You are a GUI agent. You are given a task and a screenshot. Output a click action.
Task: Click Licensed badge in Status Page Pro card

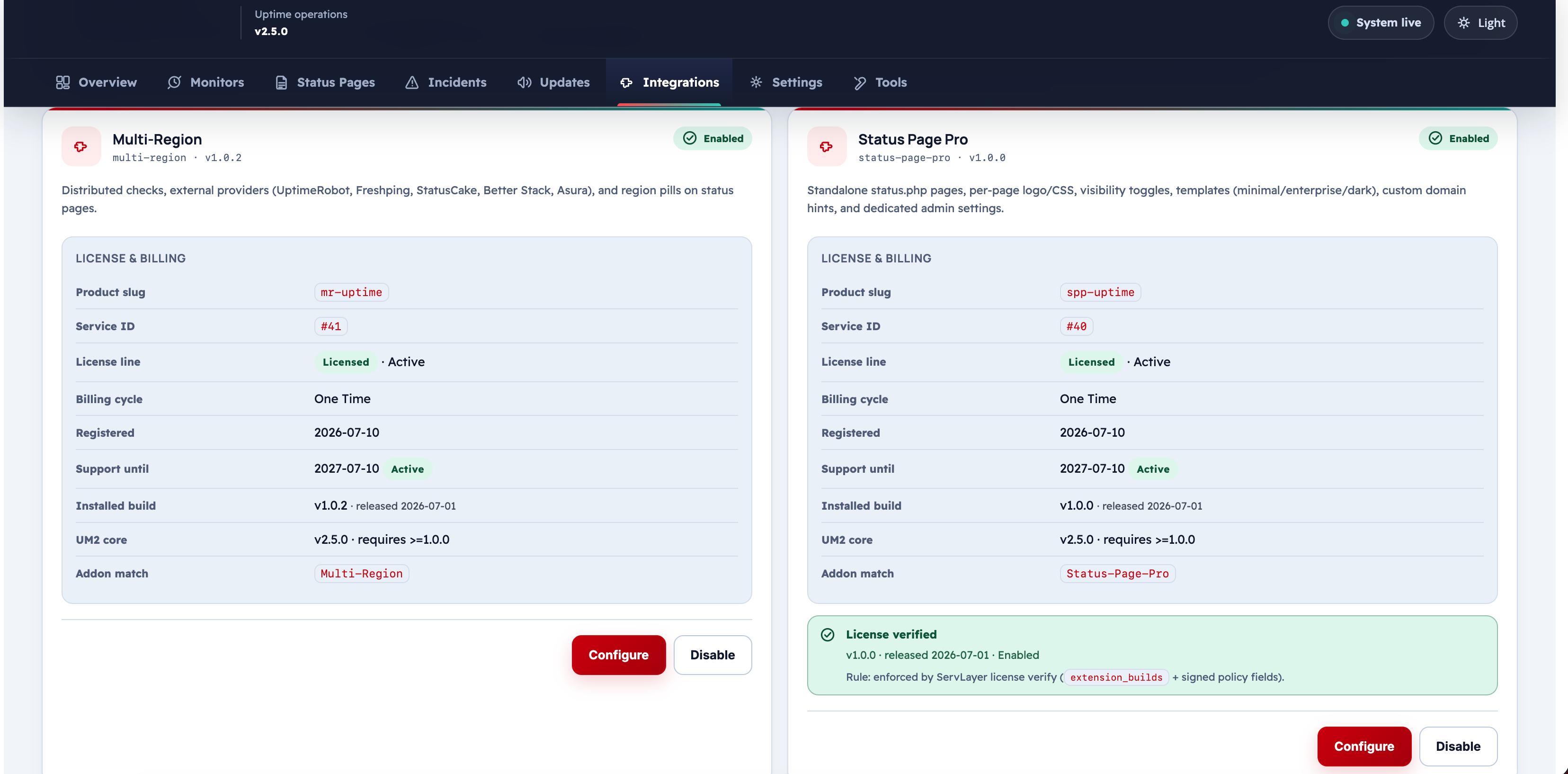1091,362
